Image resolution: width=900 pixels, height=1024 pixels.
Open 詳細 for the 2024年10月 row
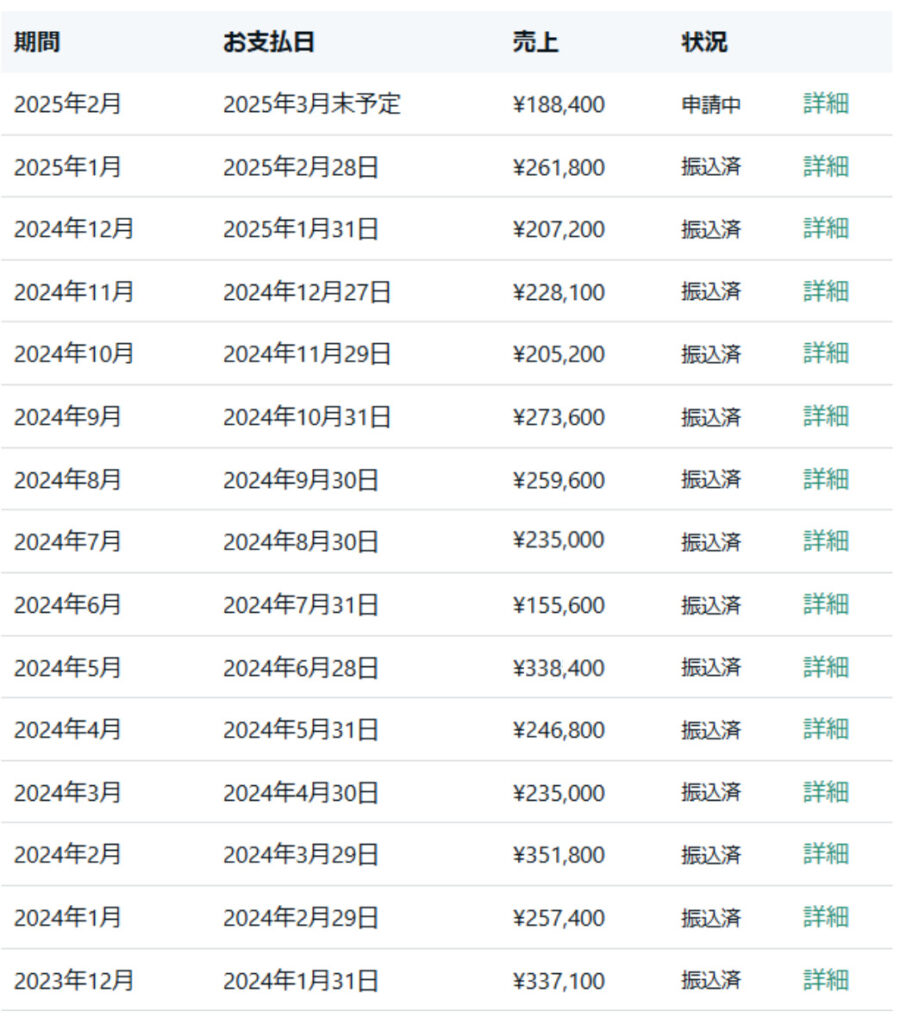coord(826,353)
